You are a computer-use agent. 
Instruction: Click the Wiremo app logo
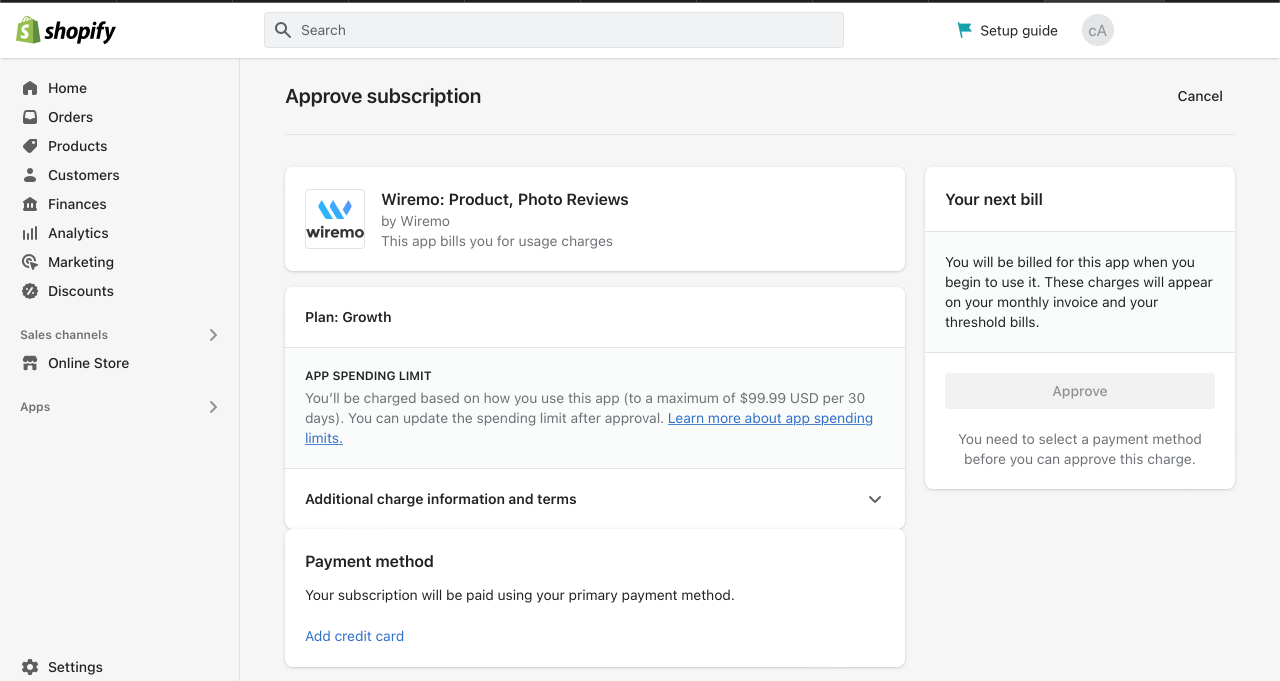[x=335, y=219]
